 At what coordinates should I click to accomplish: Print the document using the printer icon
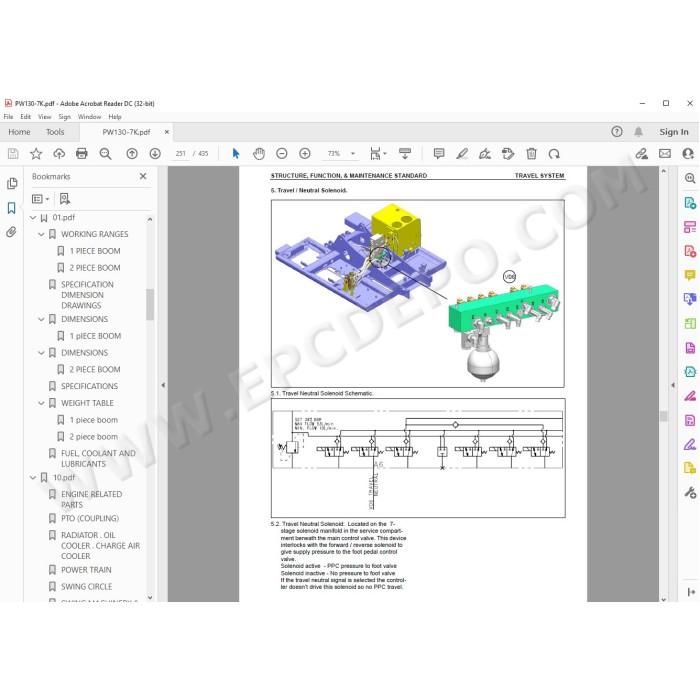coord(82,154)
